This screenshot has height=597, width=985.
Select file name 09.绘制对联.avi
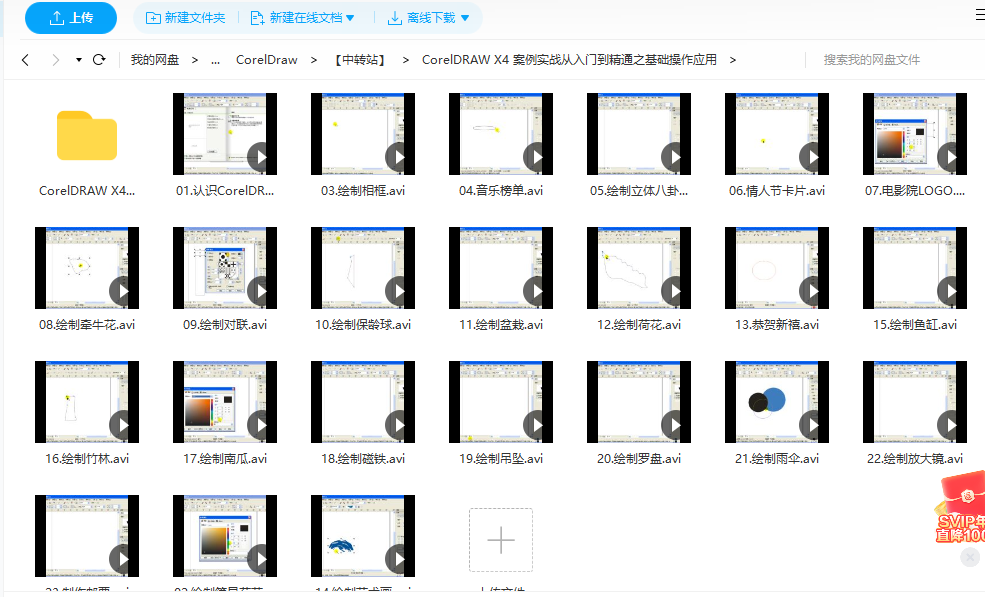coord(225,325)
